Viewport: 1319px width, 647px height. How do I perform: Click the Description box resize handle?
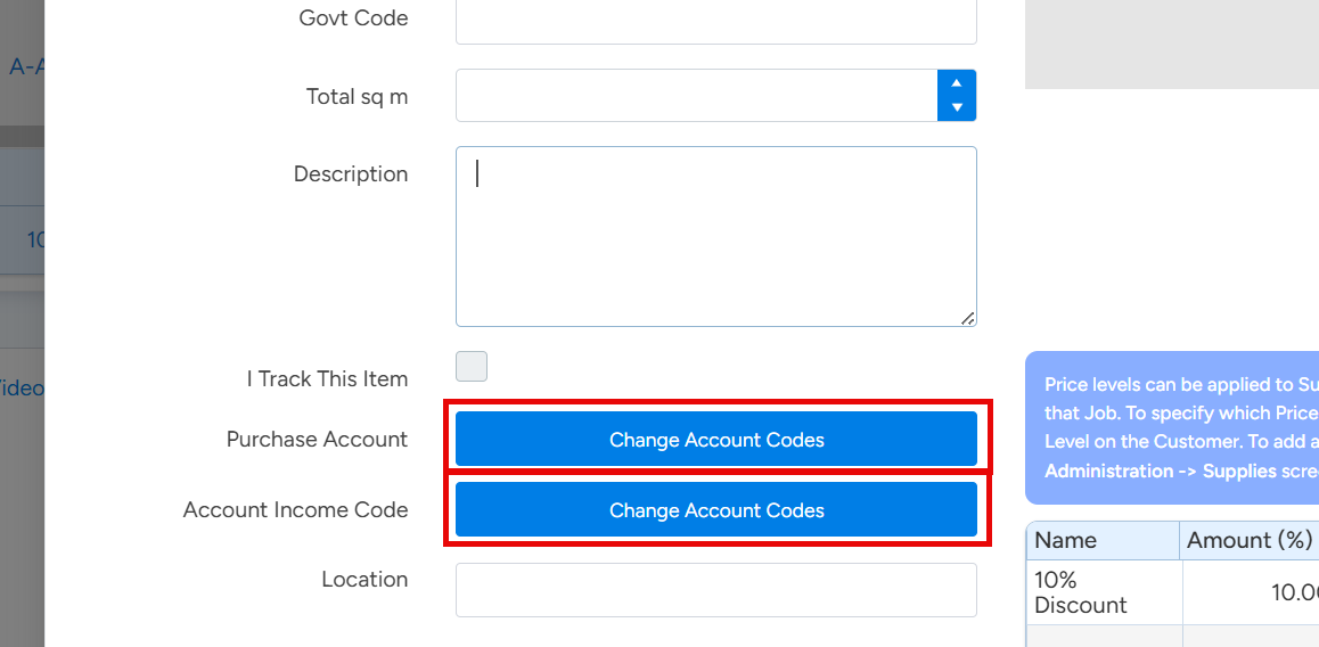pyautogui.click(x=967, y=318)
